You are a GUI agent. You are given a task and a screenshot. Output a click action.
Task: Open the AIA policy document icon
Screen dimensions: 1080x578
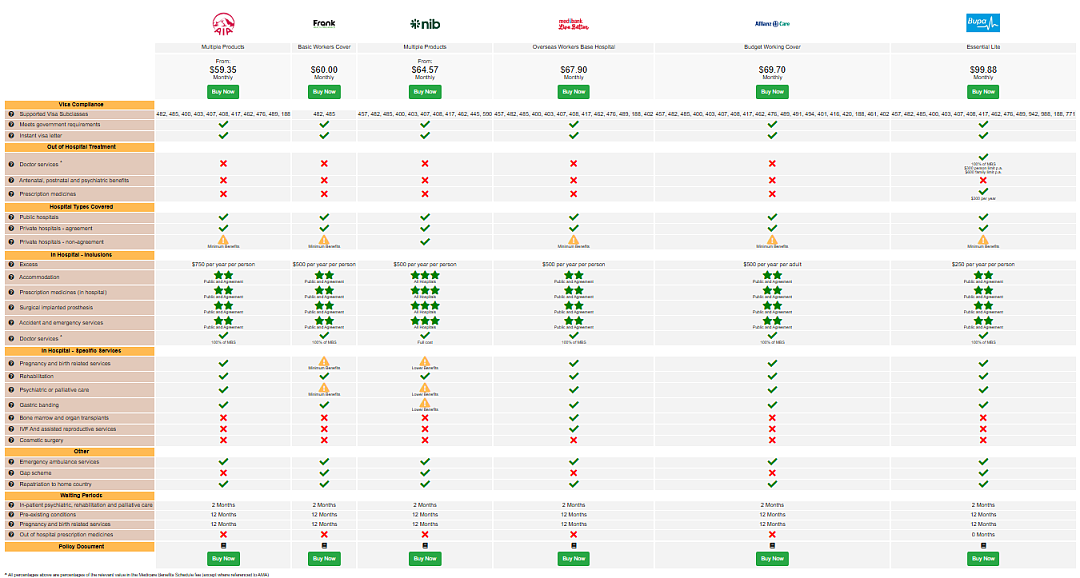[223, 546]
